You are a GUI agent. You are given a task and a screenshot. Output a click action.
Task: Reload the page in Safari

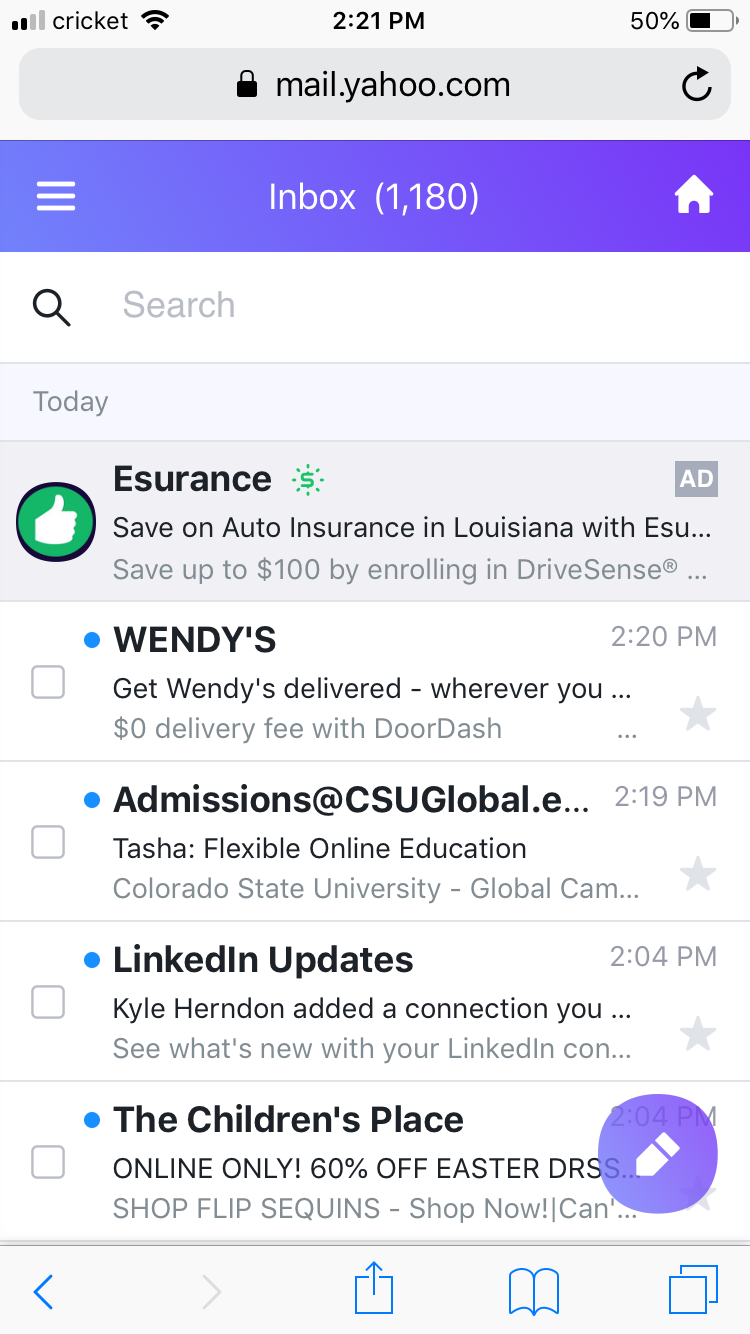click(x=696, y=85)
